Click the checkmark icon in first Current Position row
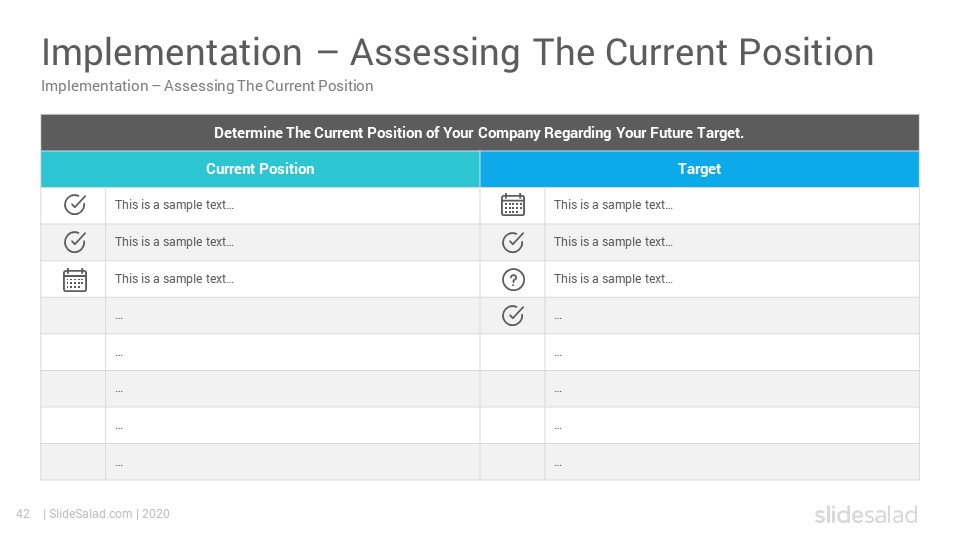 (x=75, y=205)
